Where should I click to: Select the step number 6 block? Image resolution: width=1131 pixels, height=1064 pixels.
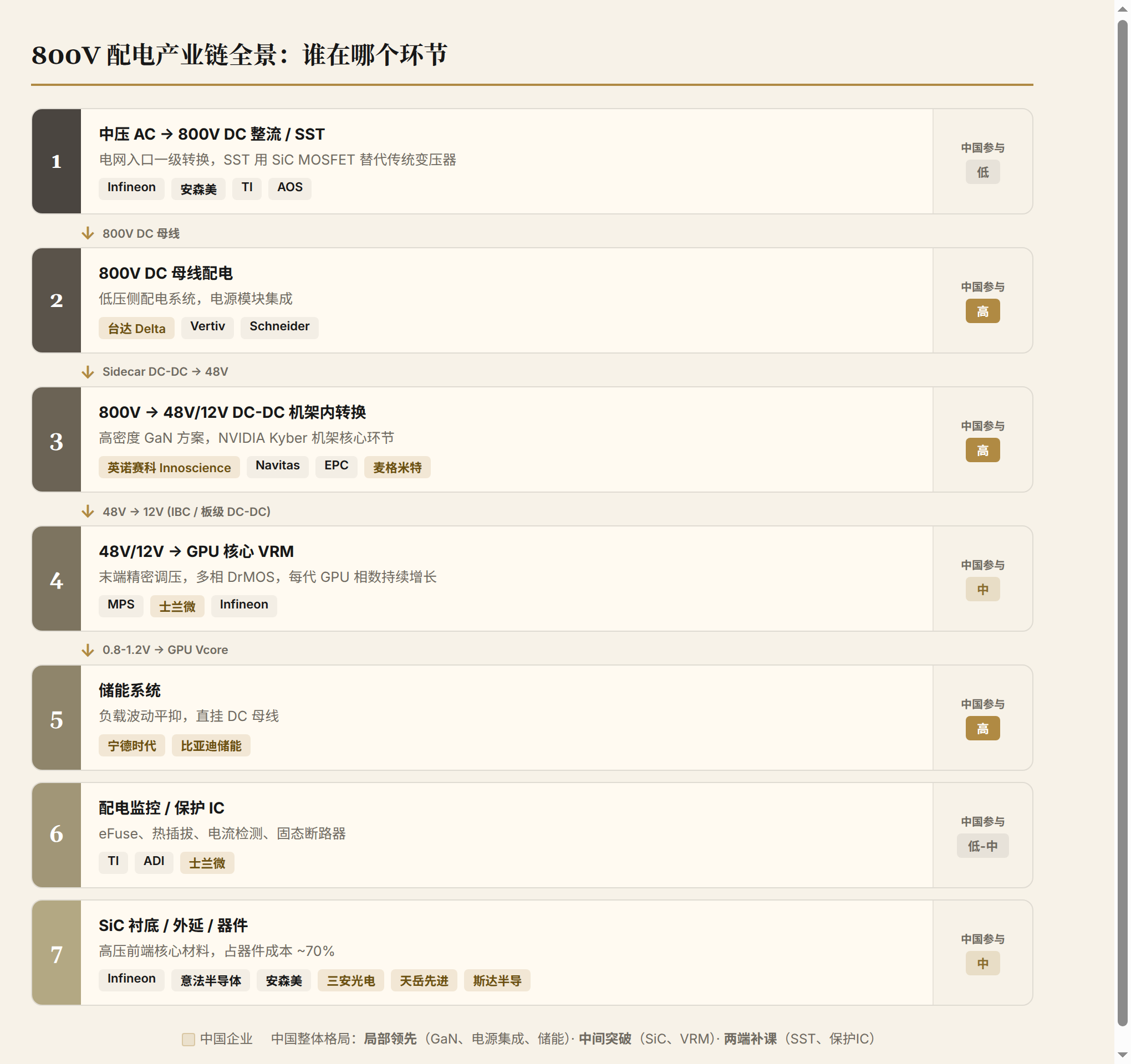click(57, 835)
